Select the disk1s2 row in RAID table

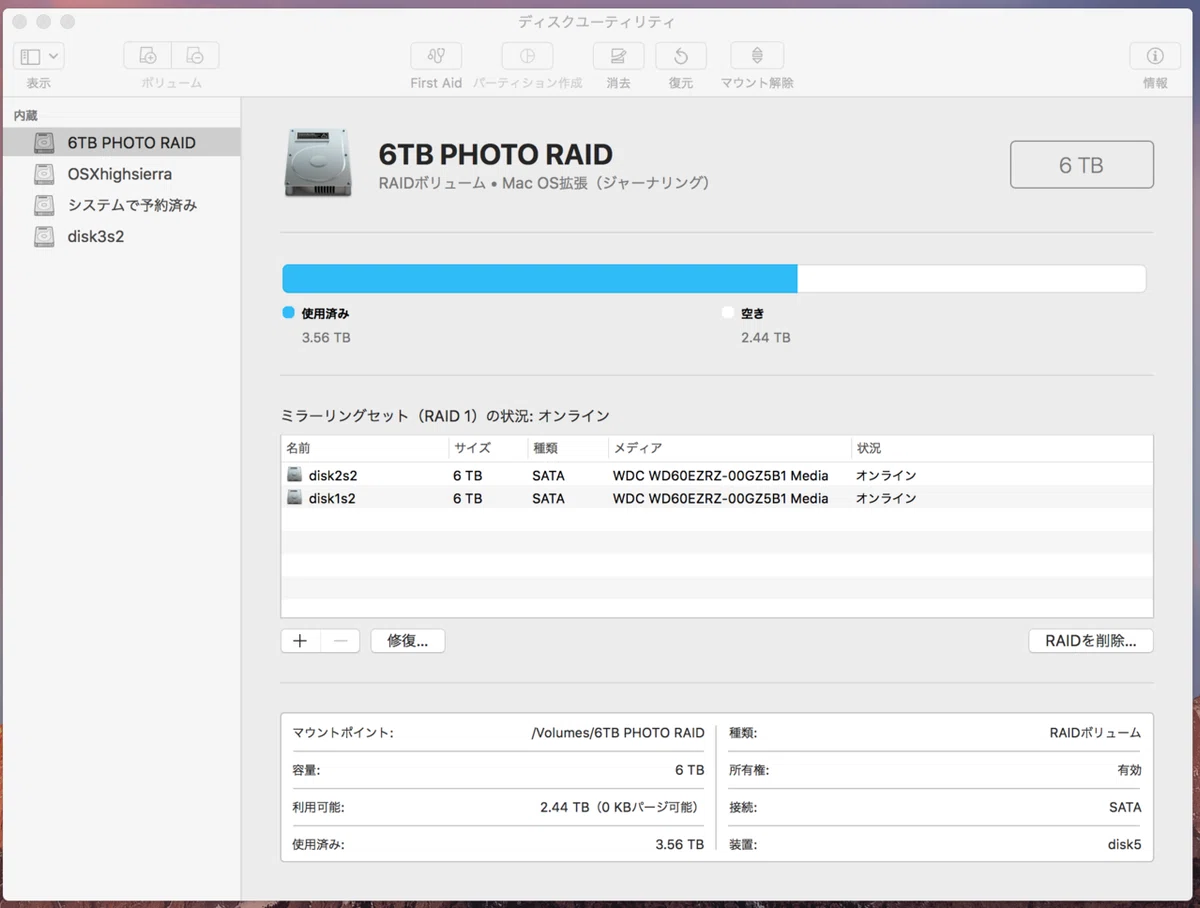(717, 498)
